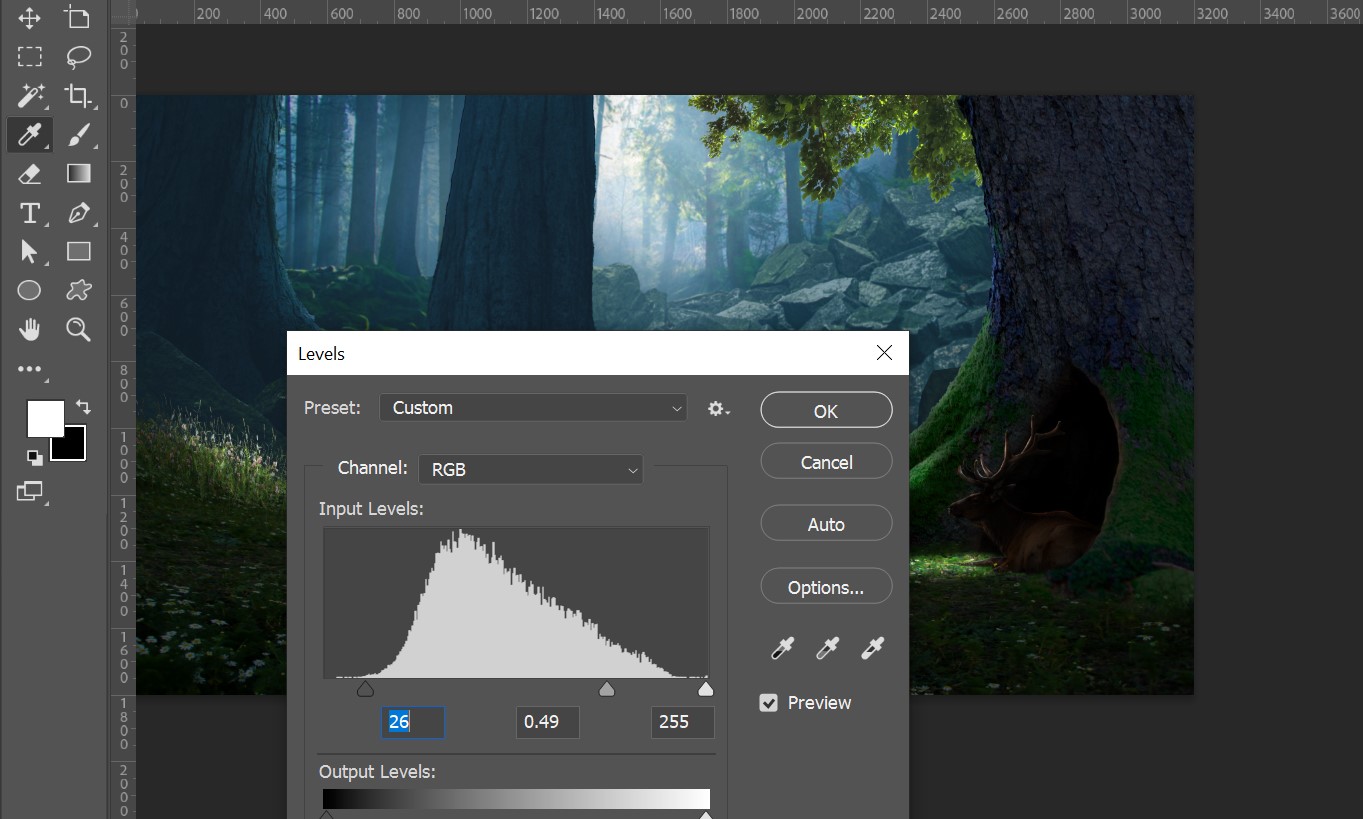Pick the set white point eyedropper
This screenshot has height=819, width=1363.
[873, 648]
